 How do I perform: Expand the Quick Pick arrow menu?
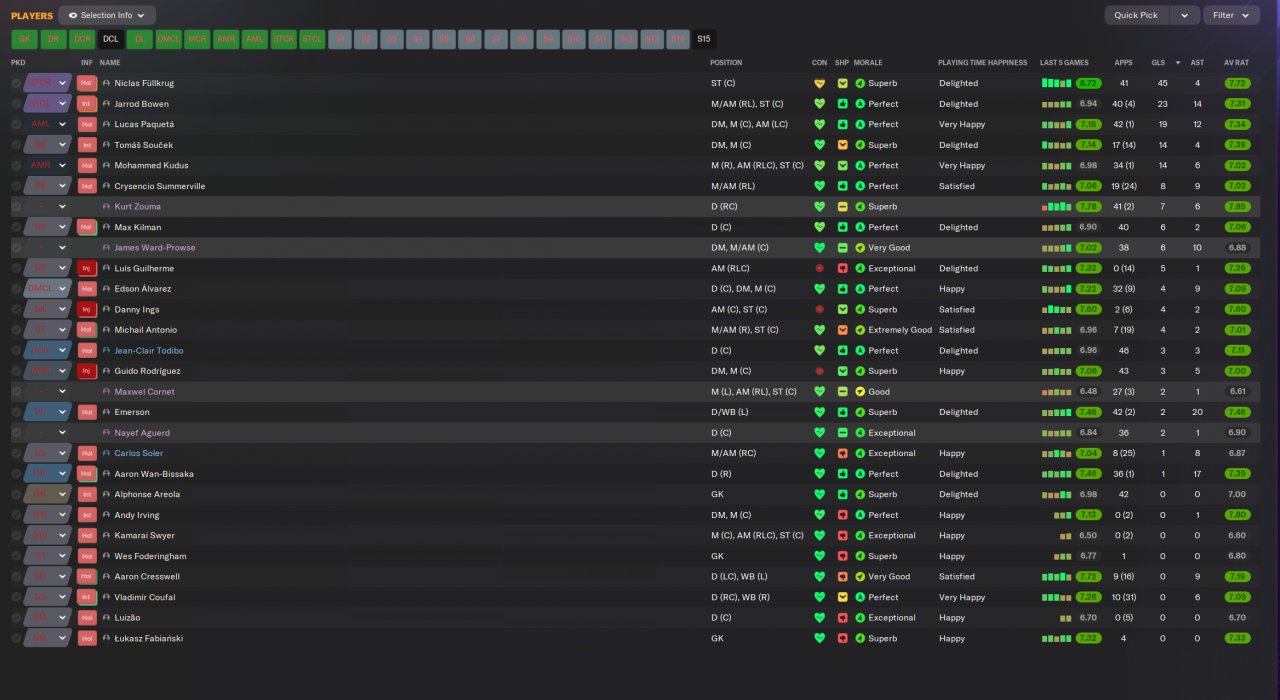pyautogui.click(x=1184, y=15)
